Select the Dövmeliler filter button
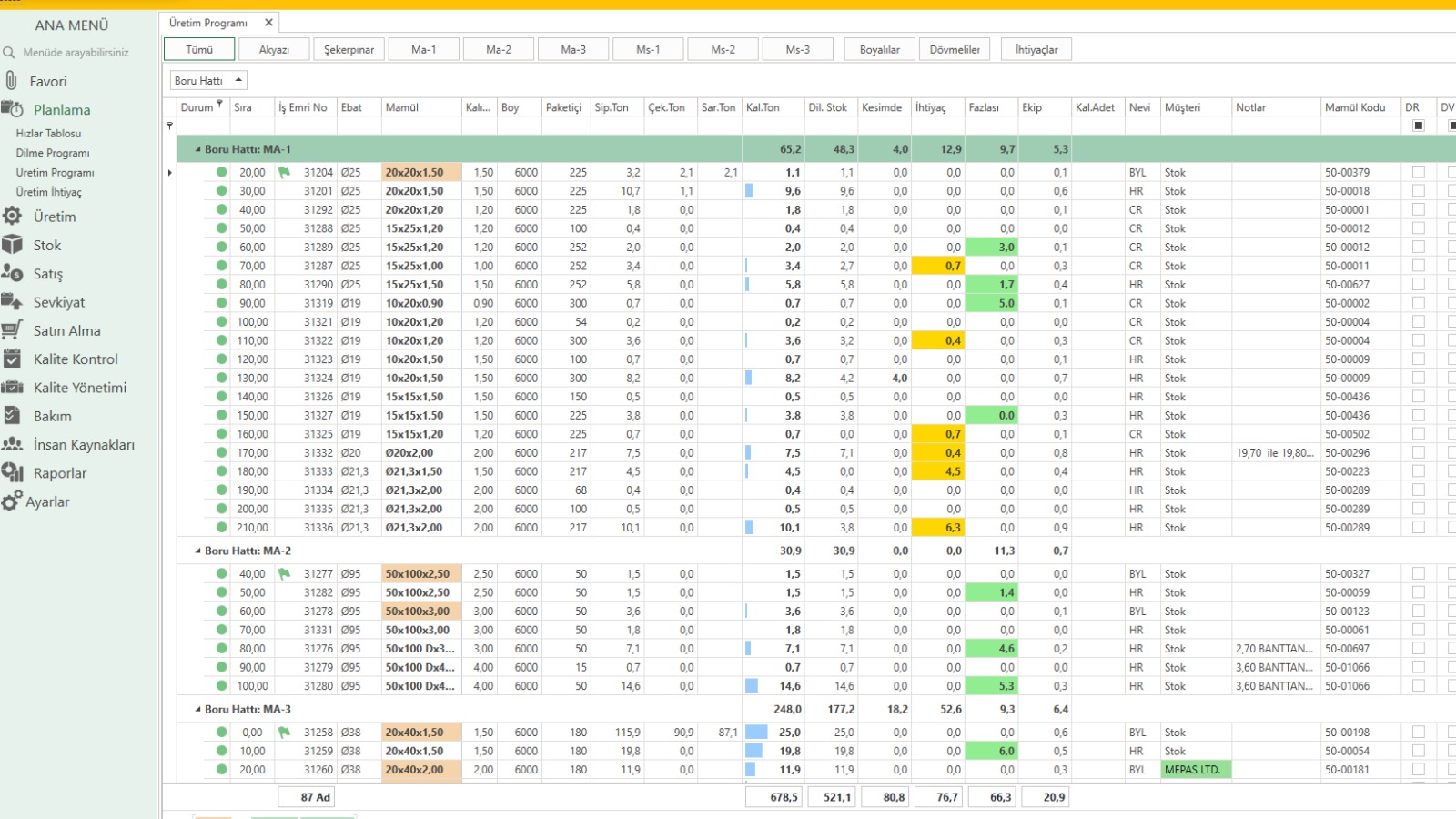Image resolution: width=1456 pixels, height=819 pixels. pos(955,49)
